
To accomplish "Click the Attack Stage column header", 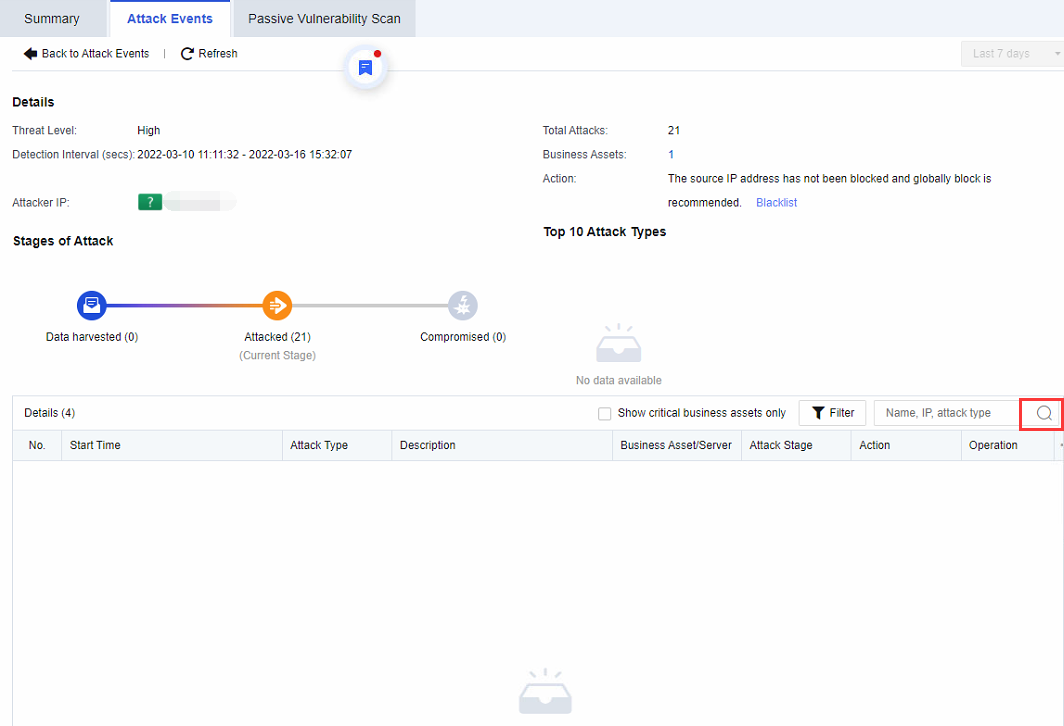I will pos(781,445).
